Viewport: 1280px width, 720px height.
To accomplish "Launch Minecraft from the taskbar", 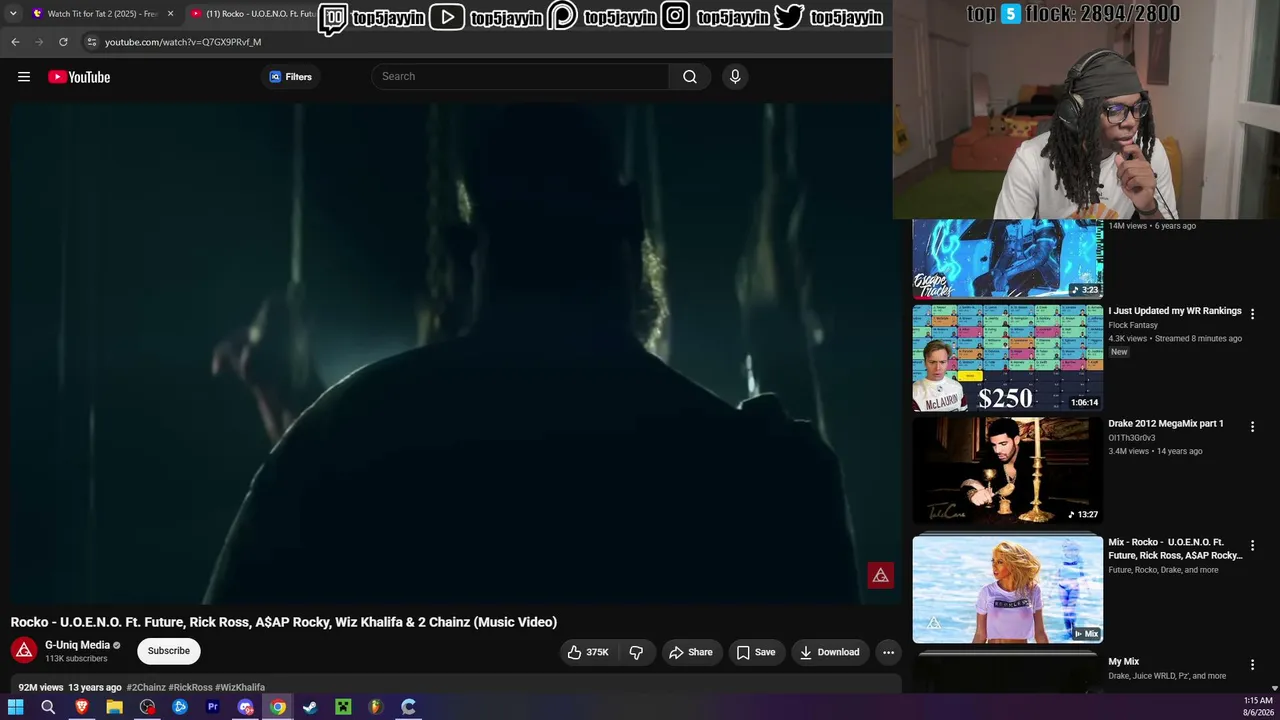I will pos(343,707).
